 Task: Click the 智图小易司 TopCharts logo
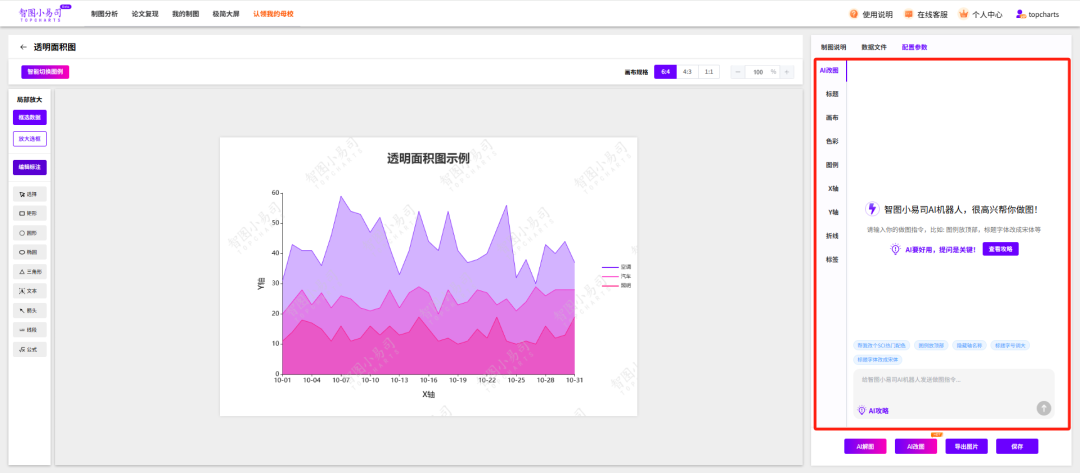click(45, 13)
